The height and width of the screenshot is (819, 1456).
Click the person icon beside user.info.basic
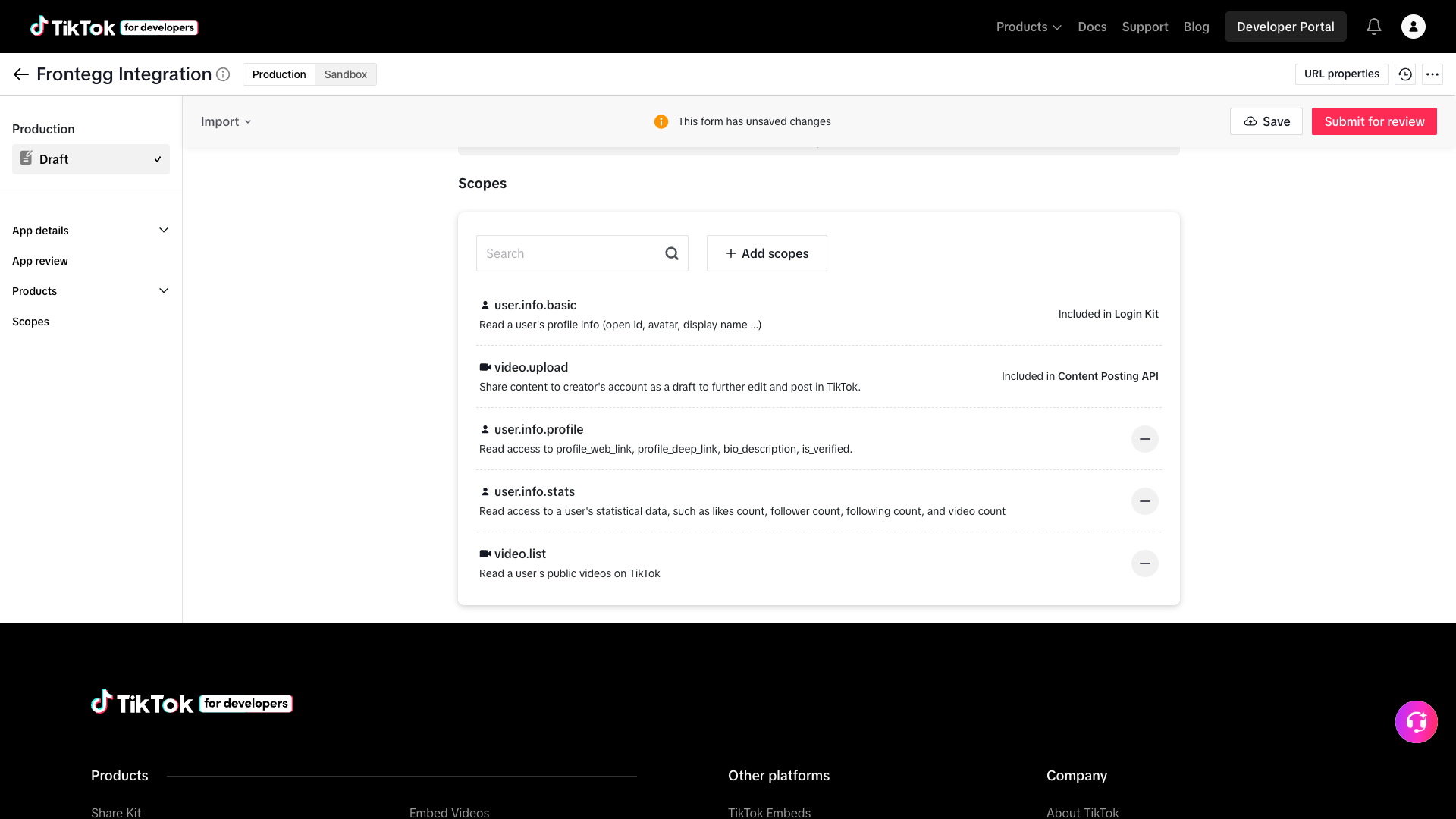(x=485, y=305)
